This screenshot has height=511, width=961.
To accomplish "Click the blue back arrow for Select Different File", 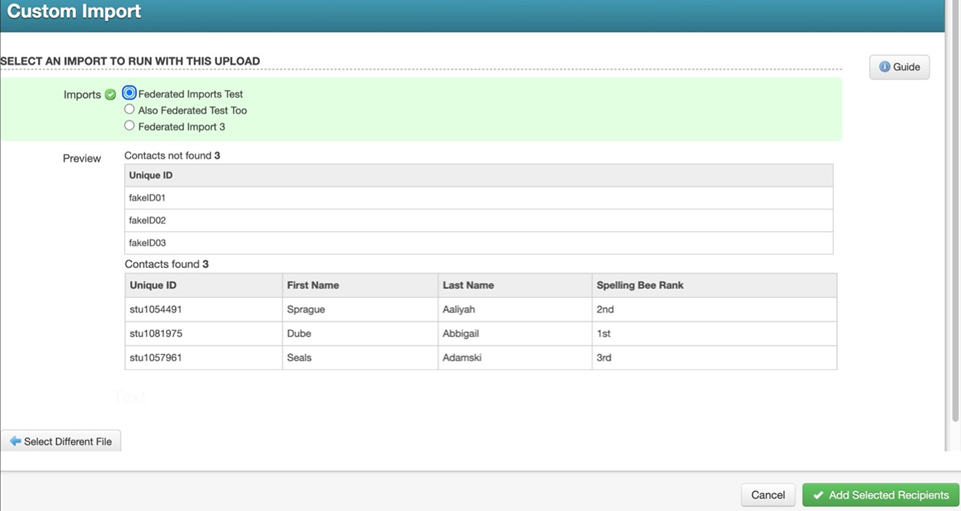I will (x=15, y=441).
